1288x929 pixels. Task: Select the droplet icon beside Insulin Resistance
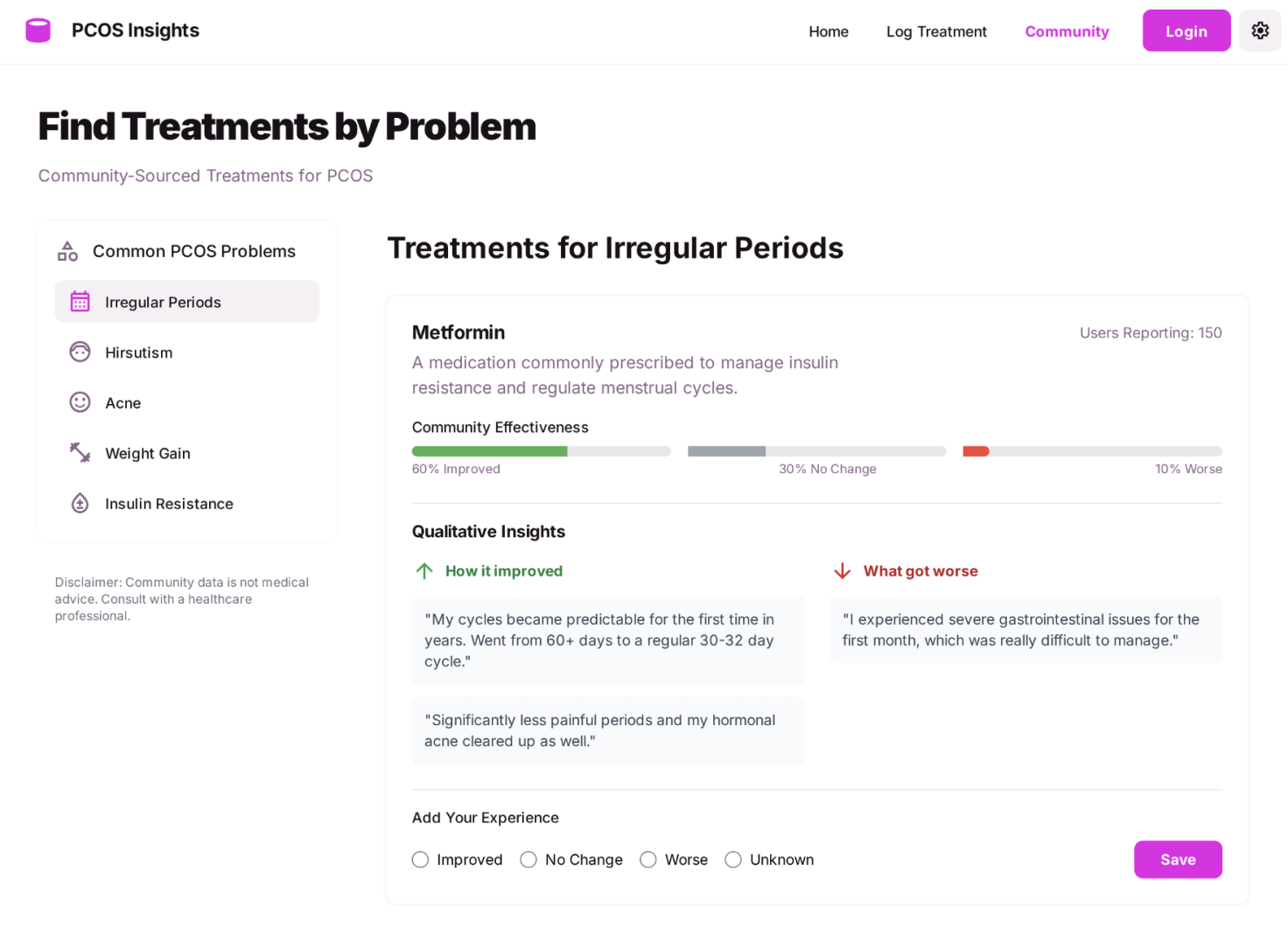coord(80,503)
